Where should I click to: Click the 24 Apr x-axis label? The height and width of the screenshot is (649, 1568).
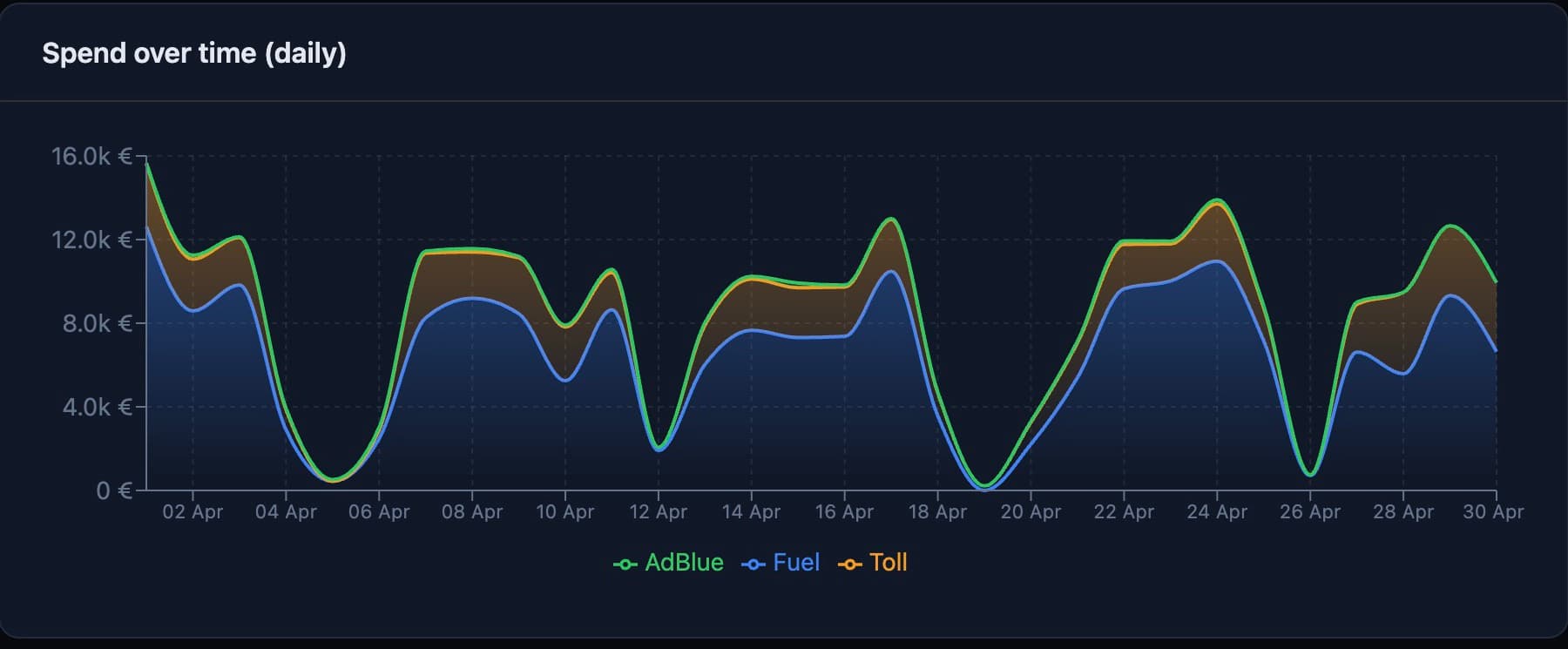point(1217,512)
